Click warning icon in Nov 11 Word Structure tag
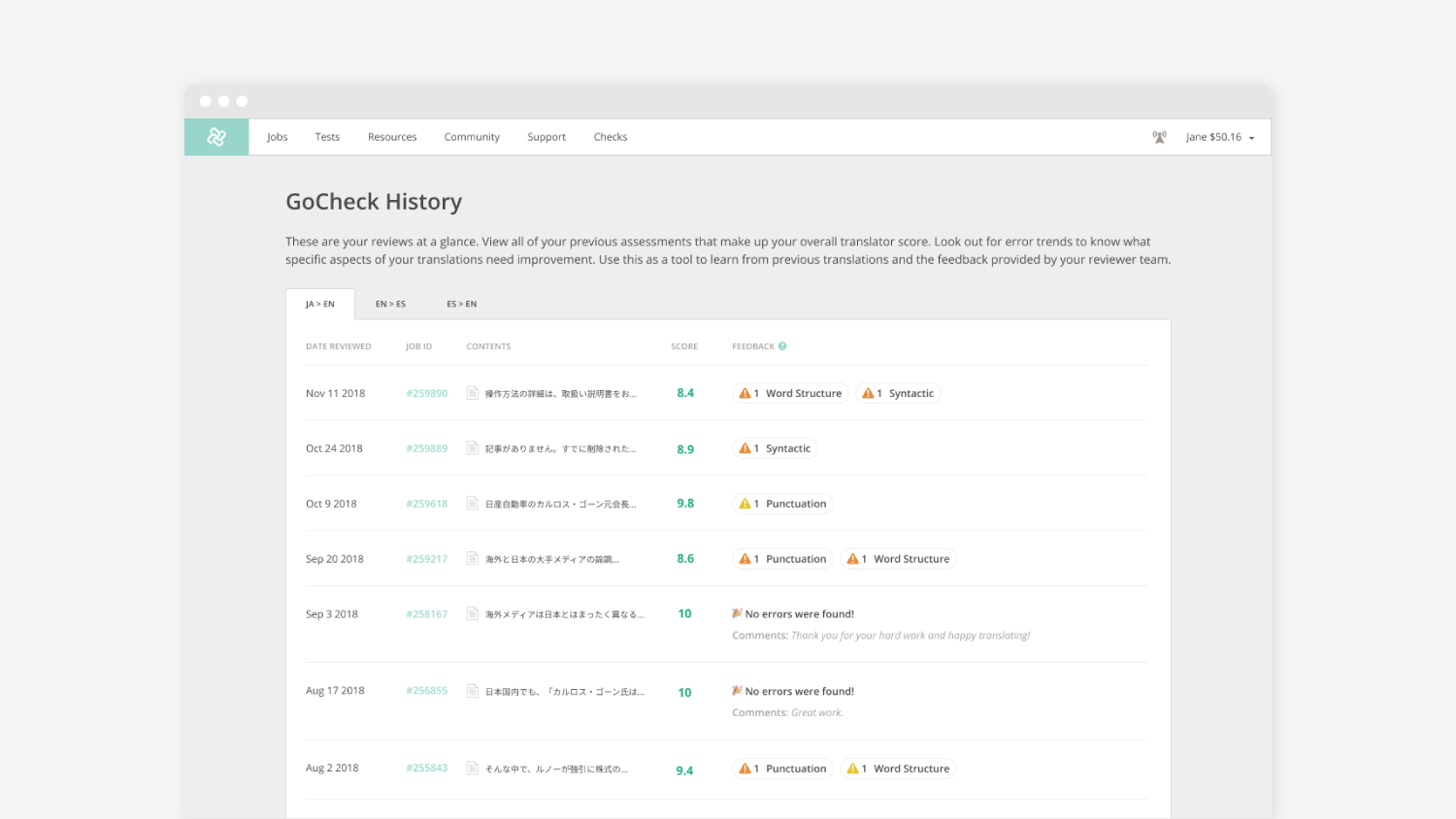This screenshot has height=819, width=1456. pos(745,393)
